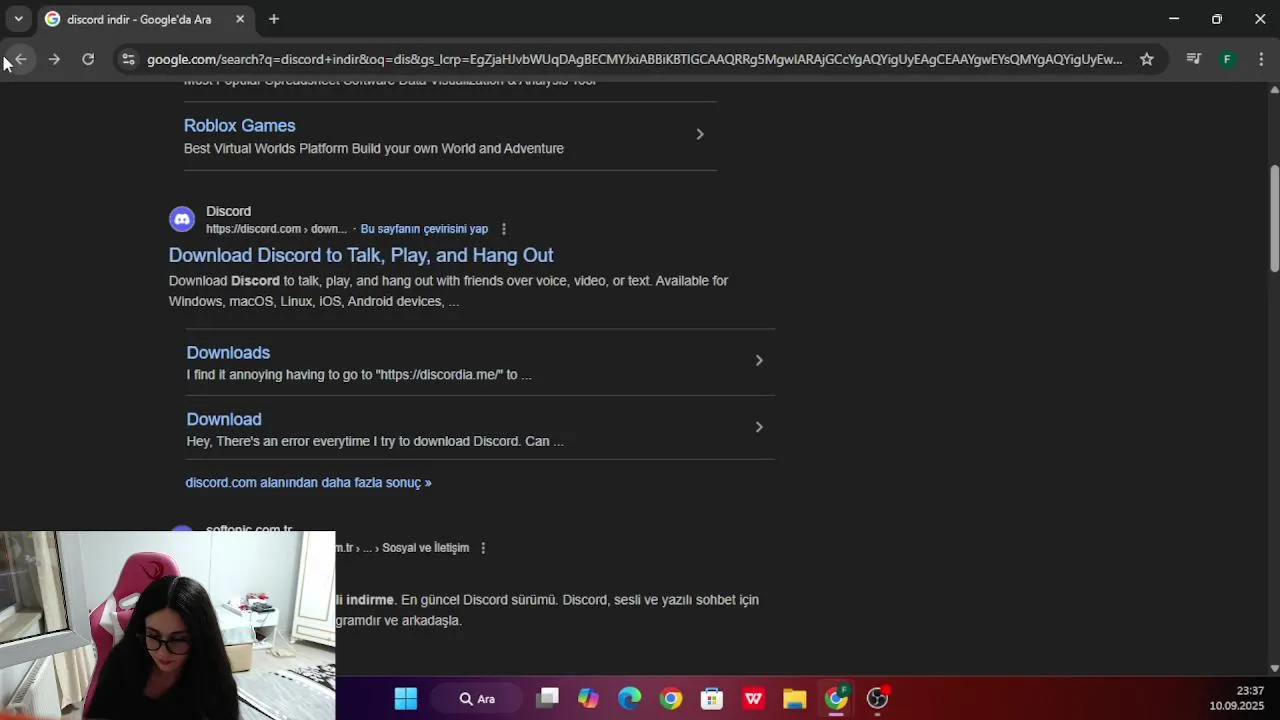Click the 'Hey, There's an error' snippet text
Screen dimensions: 1280x720
pyautogui.click(x=375, y=441)
